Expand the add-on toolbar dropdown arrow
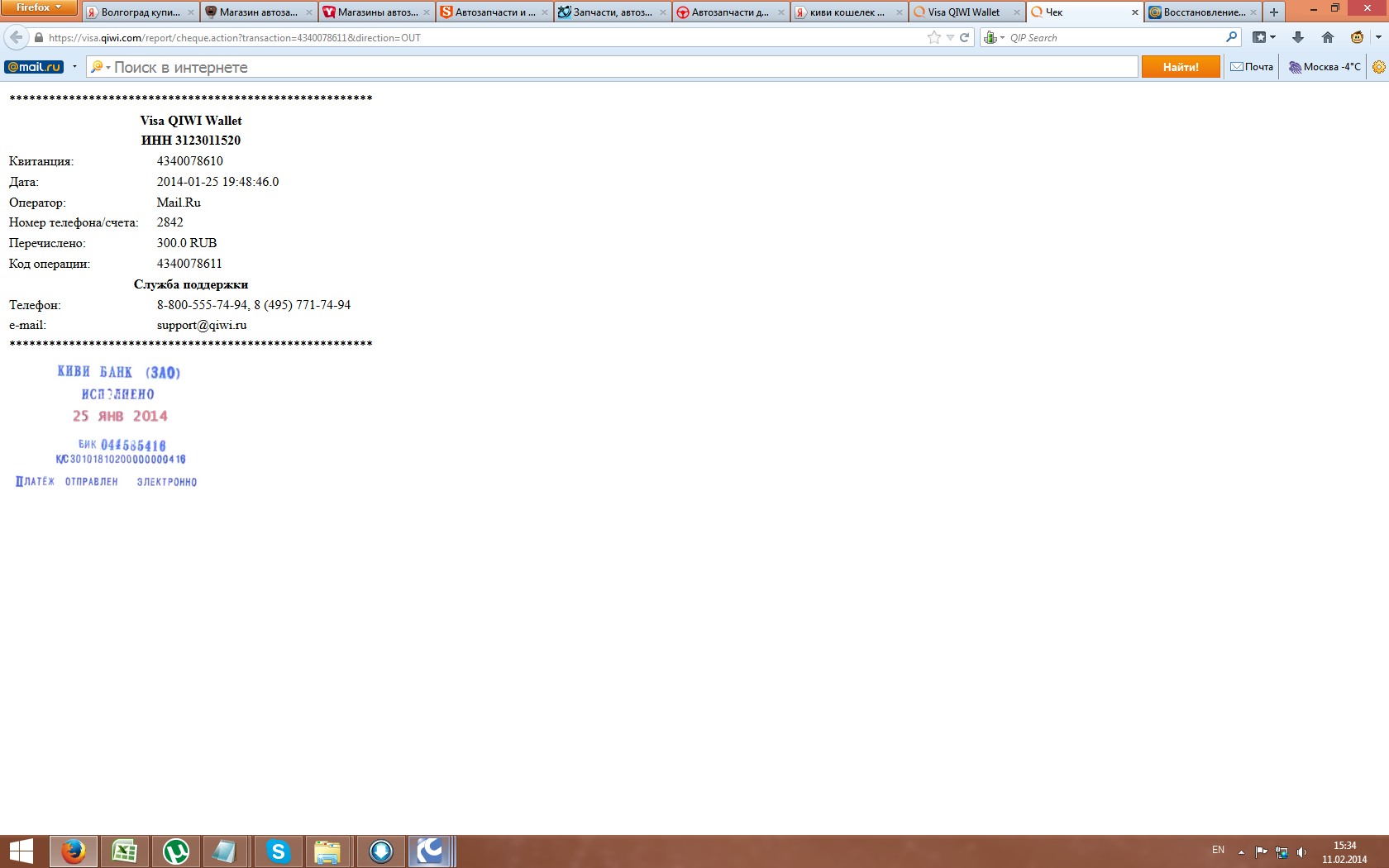 click(1378, 37)
